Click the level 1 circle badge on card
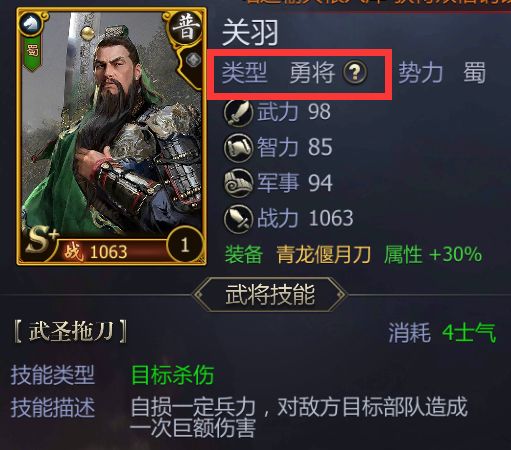511x450 pixels. (x=184, y=245)
